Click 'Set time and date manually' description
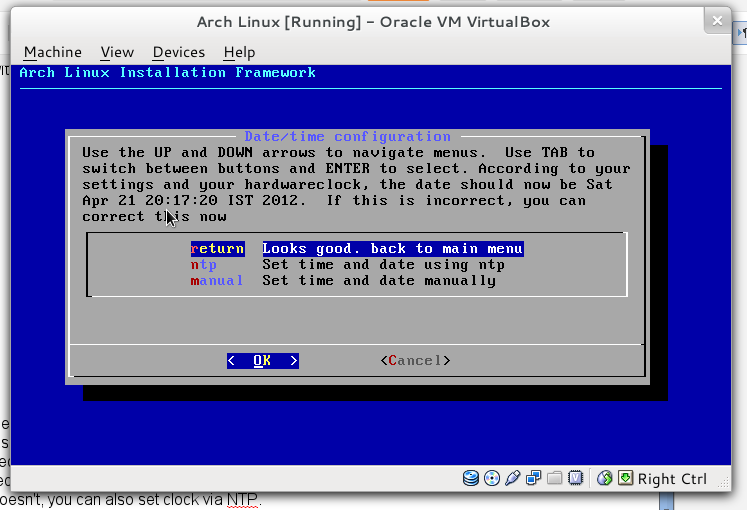The width and height of the screenshot is (747, 510). [379, 280]
